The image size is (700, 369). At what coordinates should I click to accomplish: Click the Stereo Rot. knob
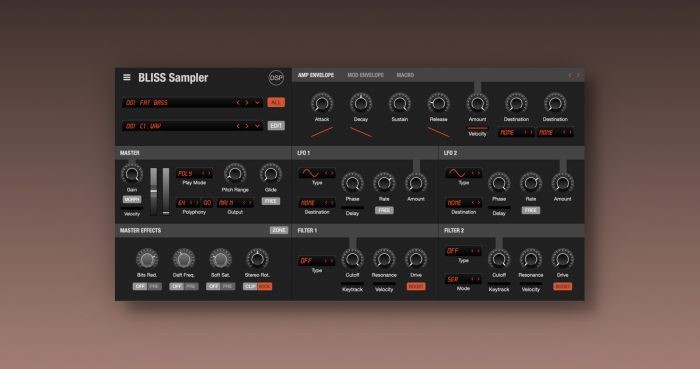click(257, 259)
